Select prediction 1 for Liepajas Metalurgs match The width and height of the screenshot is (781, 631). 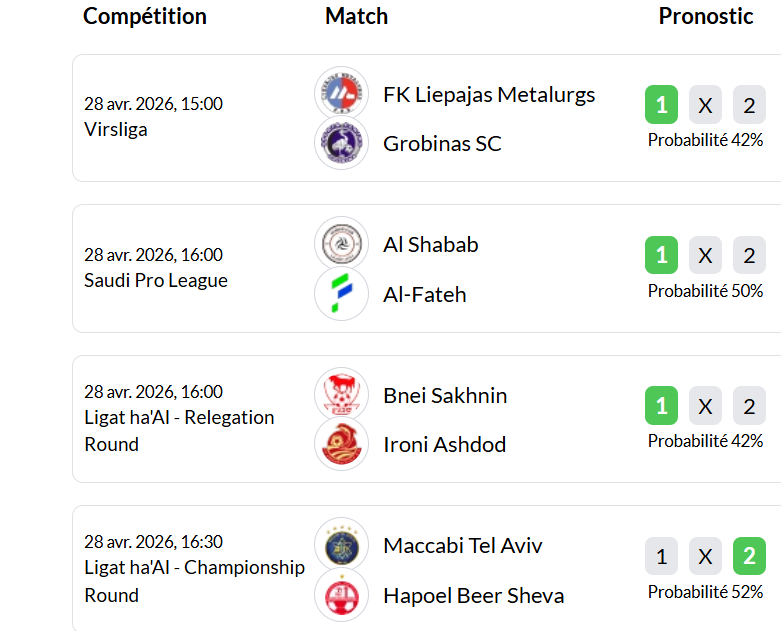click(661, 105)
